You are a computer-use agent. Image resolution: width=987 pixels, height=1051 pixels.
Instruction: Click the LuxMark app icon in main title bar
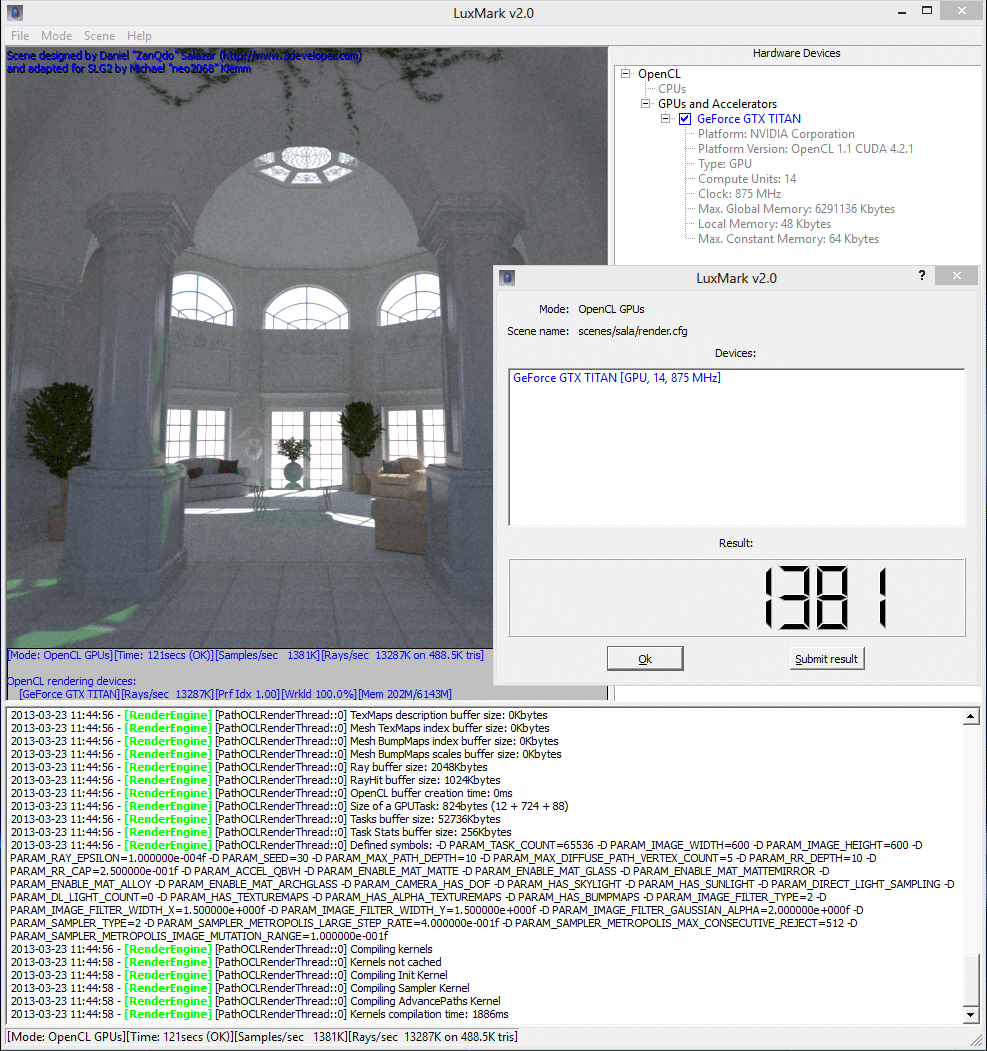tap(15, 12)
